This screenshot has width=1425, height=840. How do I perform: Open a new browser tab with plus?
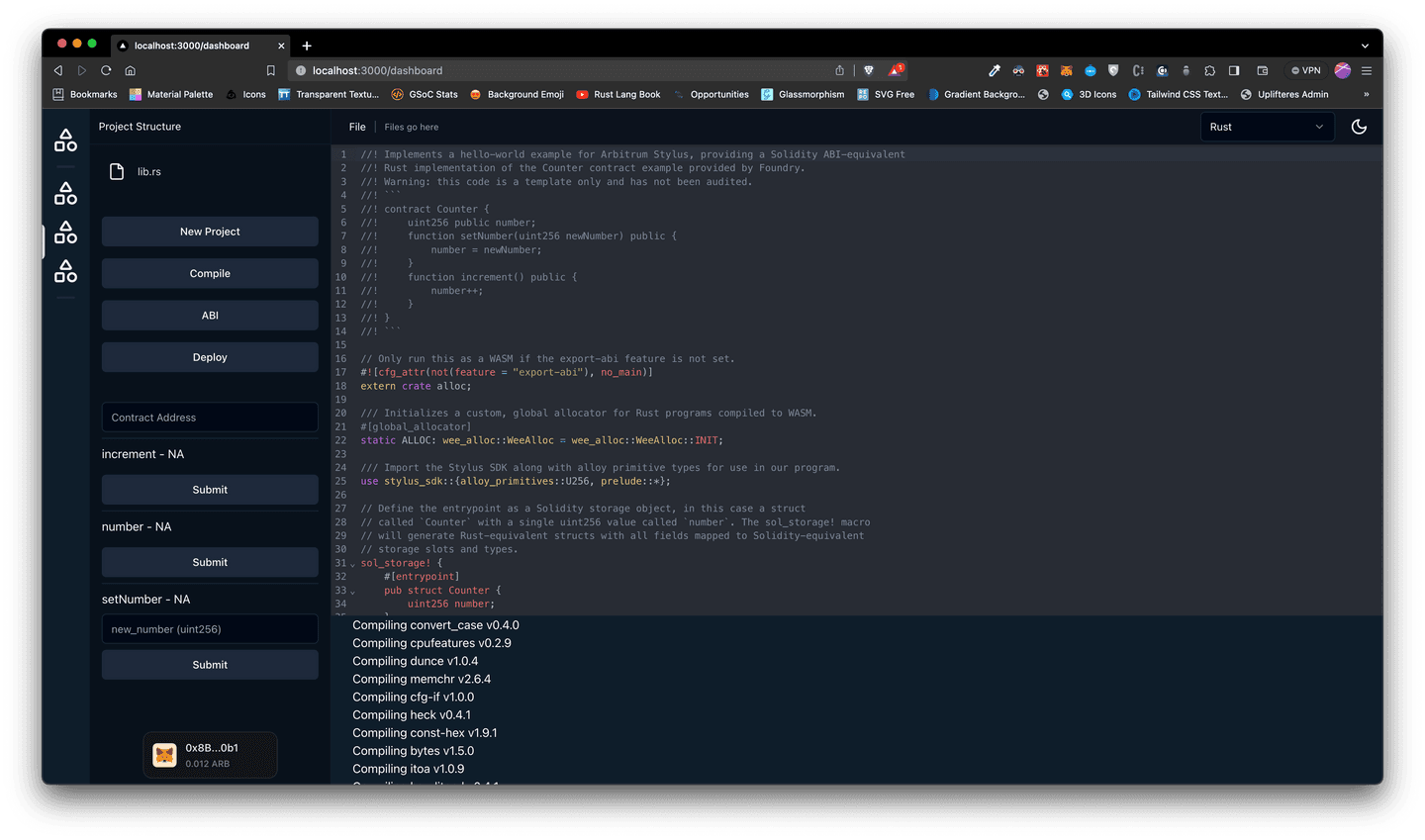[x=307, y=46]
